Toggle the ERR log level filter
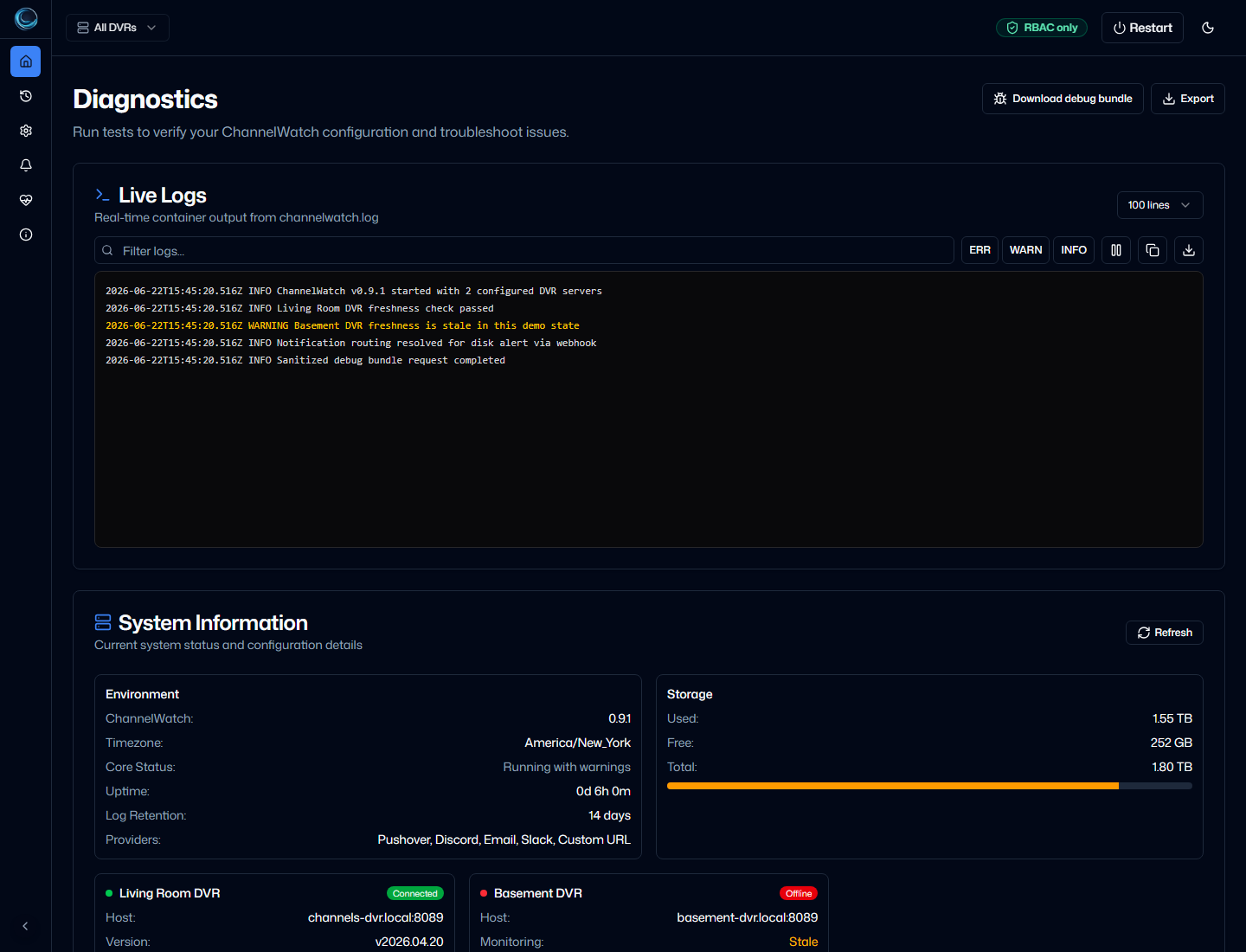The height and width of the screenshot is (952, 1246). (x=979, y=250)
